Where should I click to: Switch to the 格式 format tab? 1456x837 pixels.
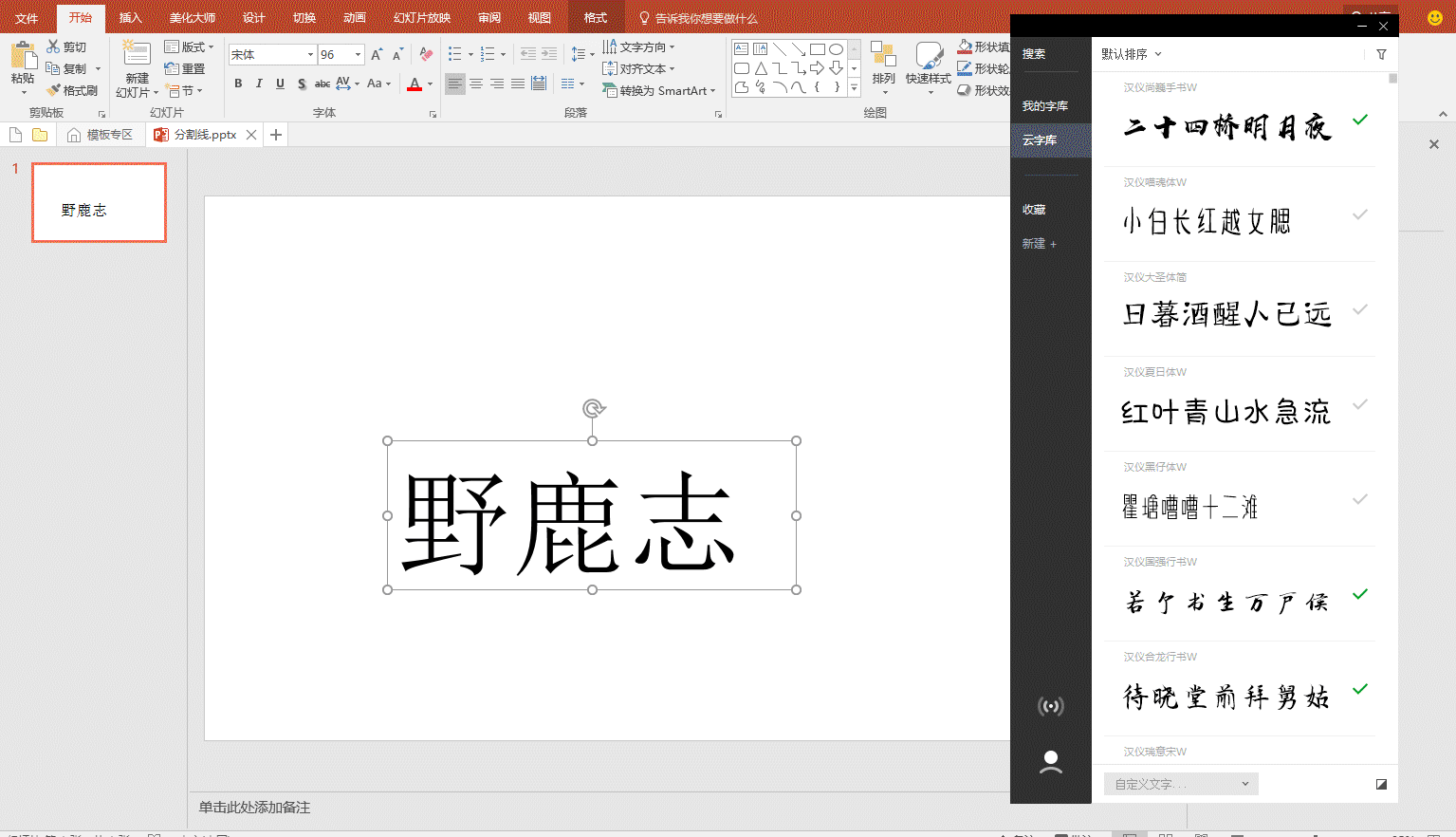[x=596, y=18]
